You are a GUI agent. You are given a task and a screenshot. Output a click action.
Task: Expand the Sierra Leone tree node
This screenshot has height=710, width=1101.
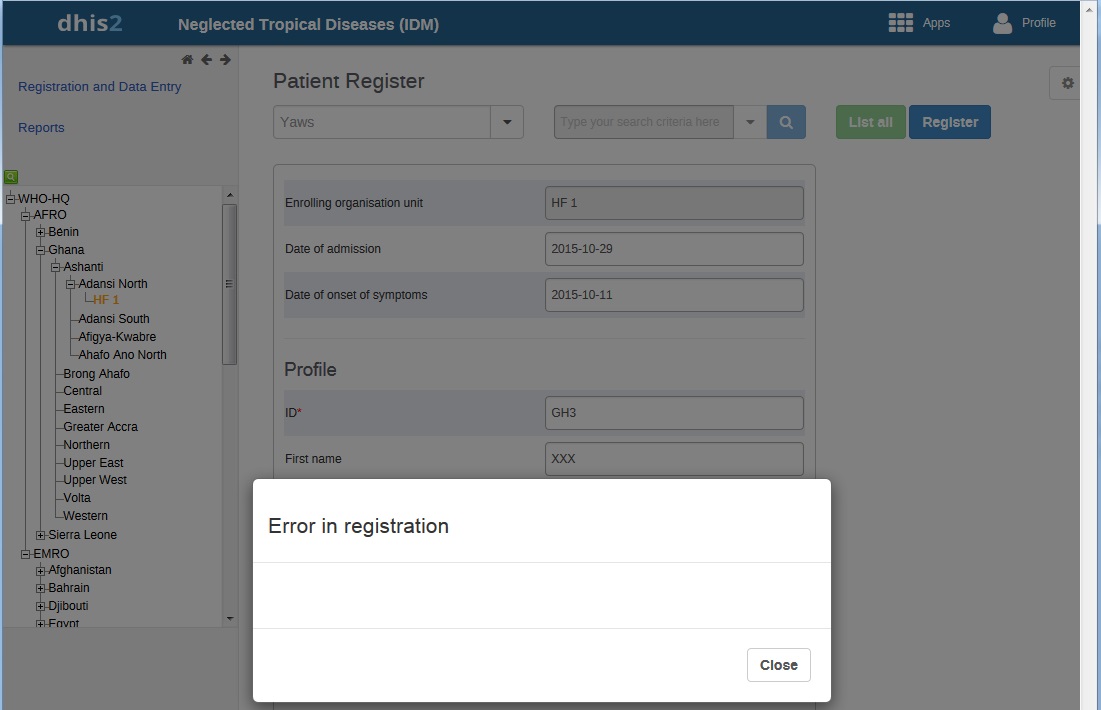point(41,535)
